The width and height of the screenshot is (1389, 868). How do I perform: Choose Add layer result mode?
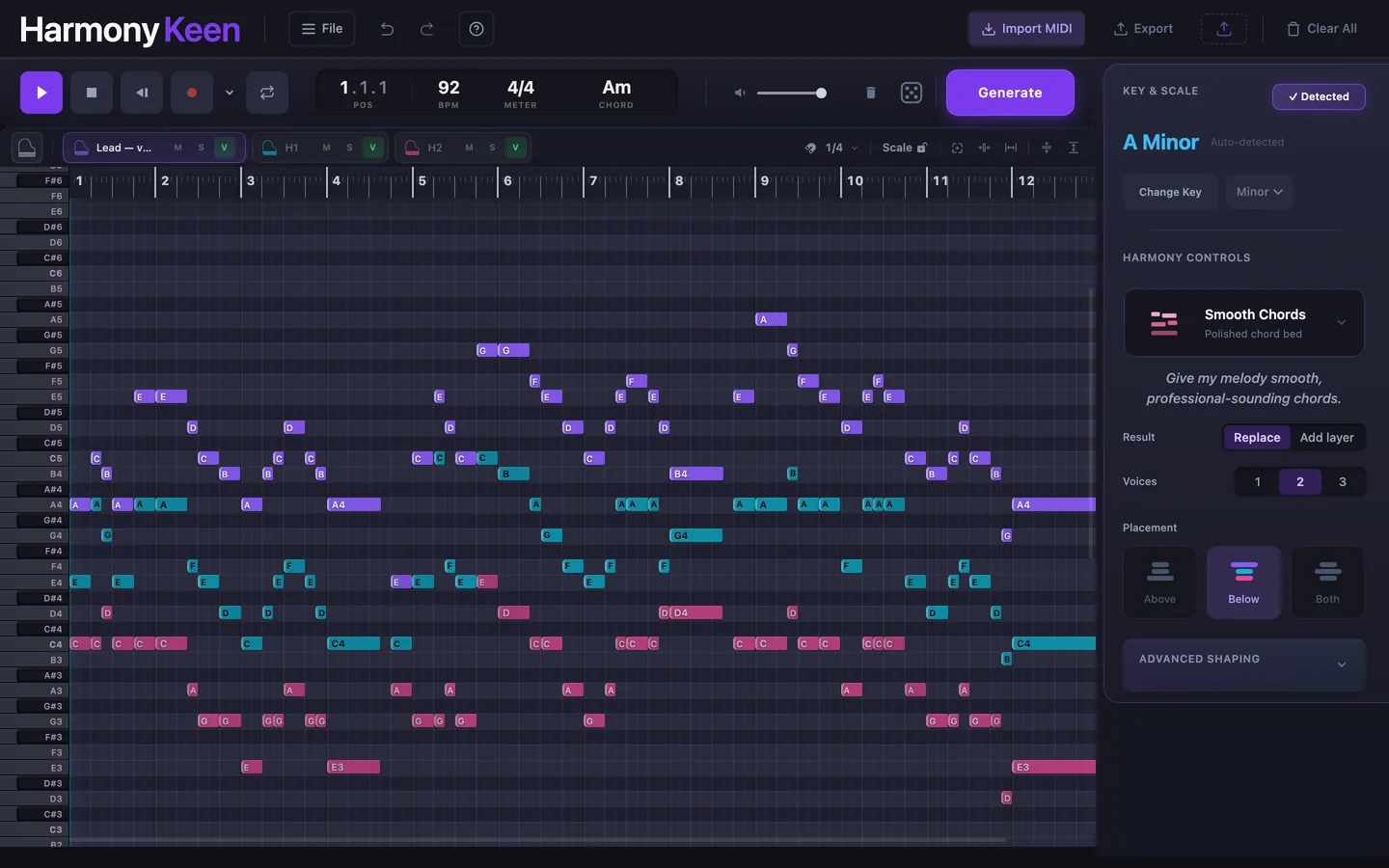[x=1326, y=438]
